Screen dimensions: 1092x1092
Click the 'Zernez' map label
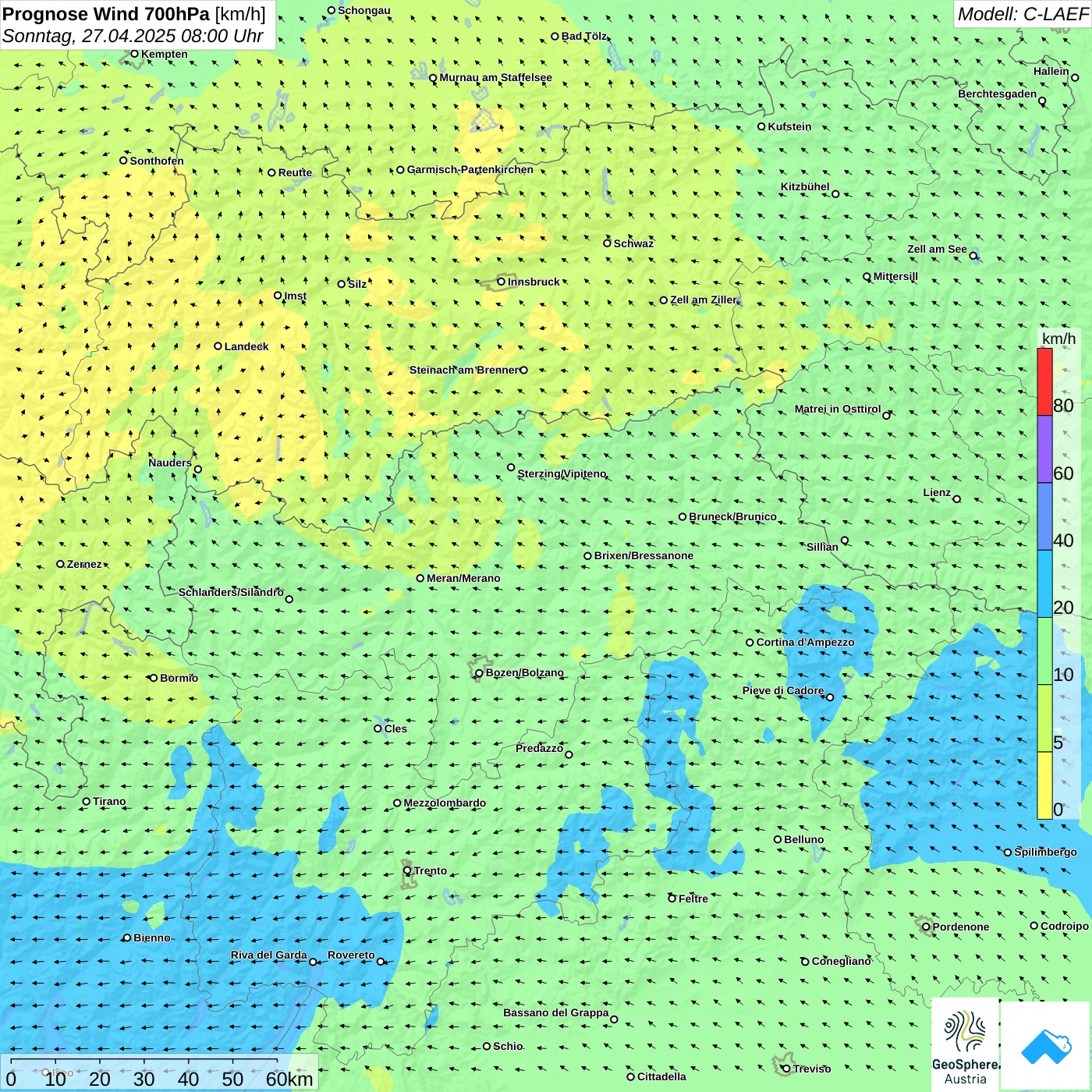(84, 564)
